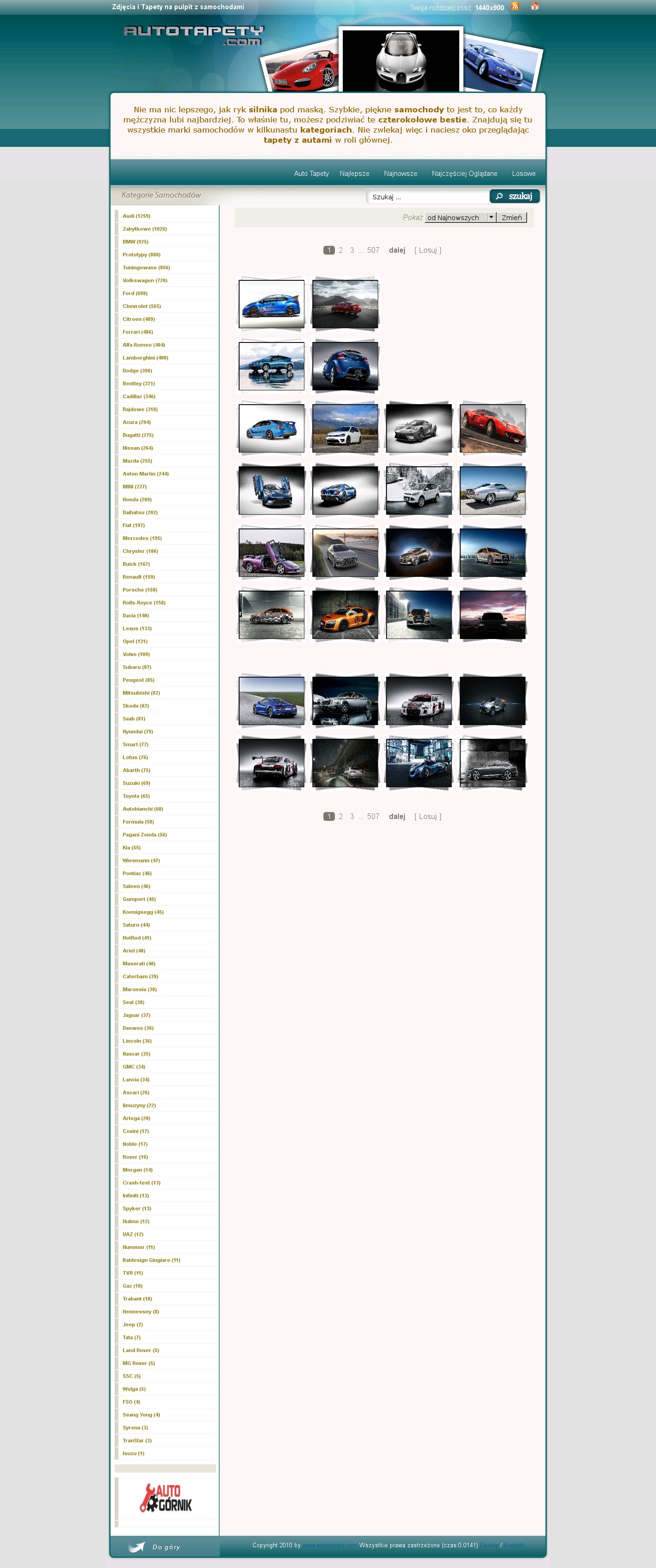Go to page 2 in top pagination
656x1568 pixels.
(340, 250)
